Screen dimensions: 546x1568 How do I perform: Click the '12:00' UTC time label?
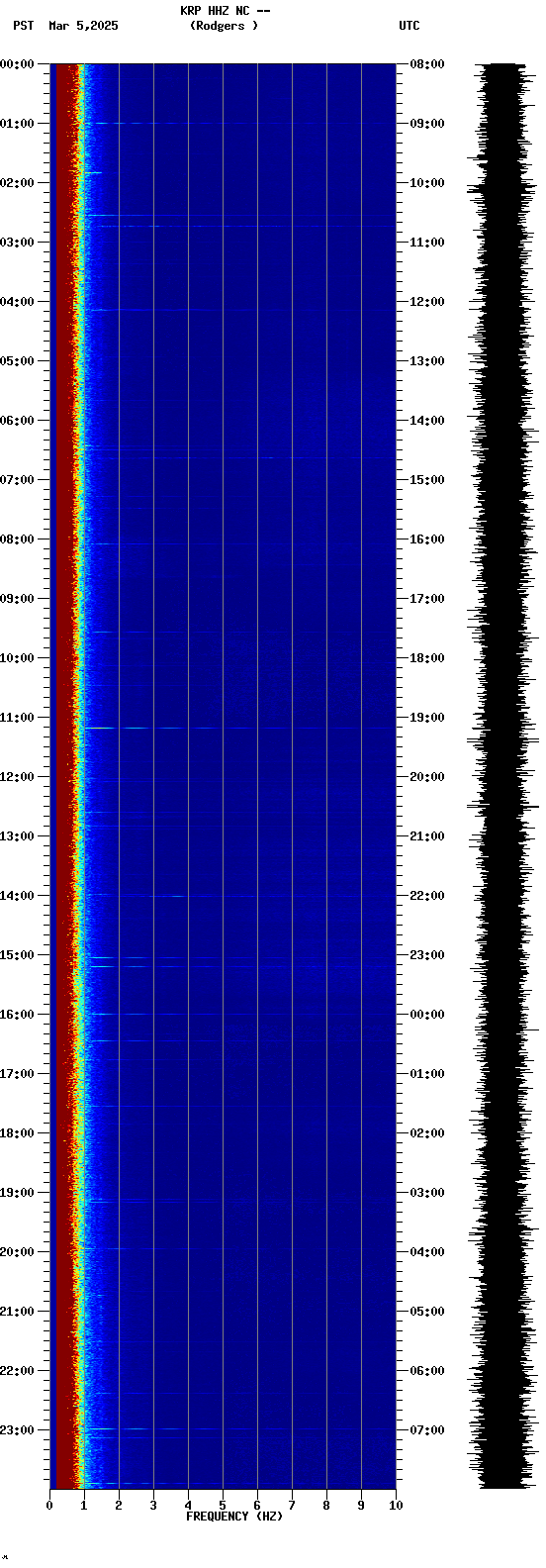(x=427, y=302)
